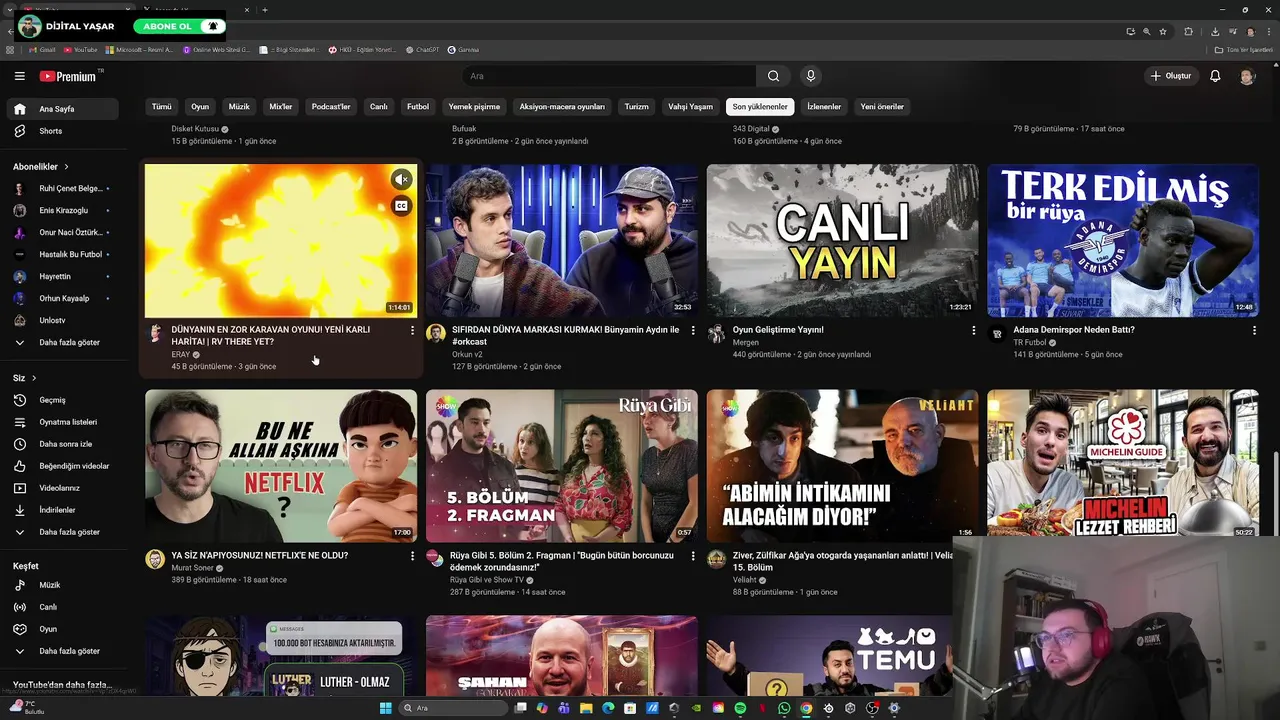Screen dimensions: 1280x720
Task: Open WhatsApp from the taskbar
Action: pyautogui.click(x=784, y=708)
